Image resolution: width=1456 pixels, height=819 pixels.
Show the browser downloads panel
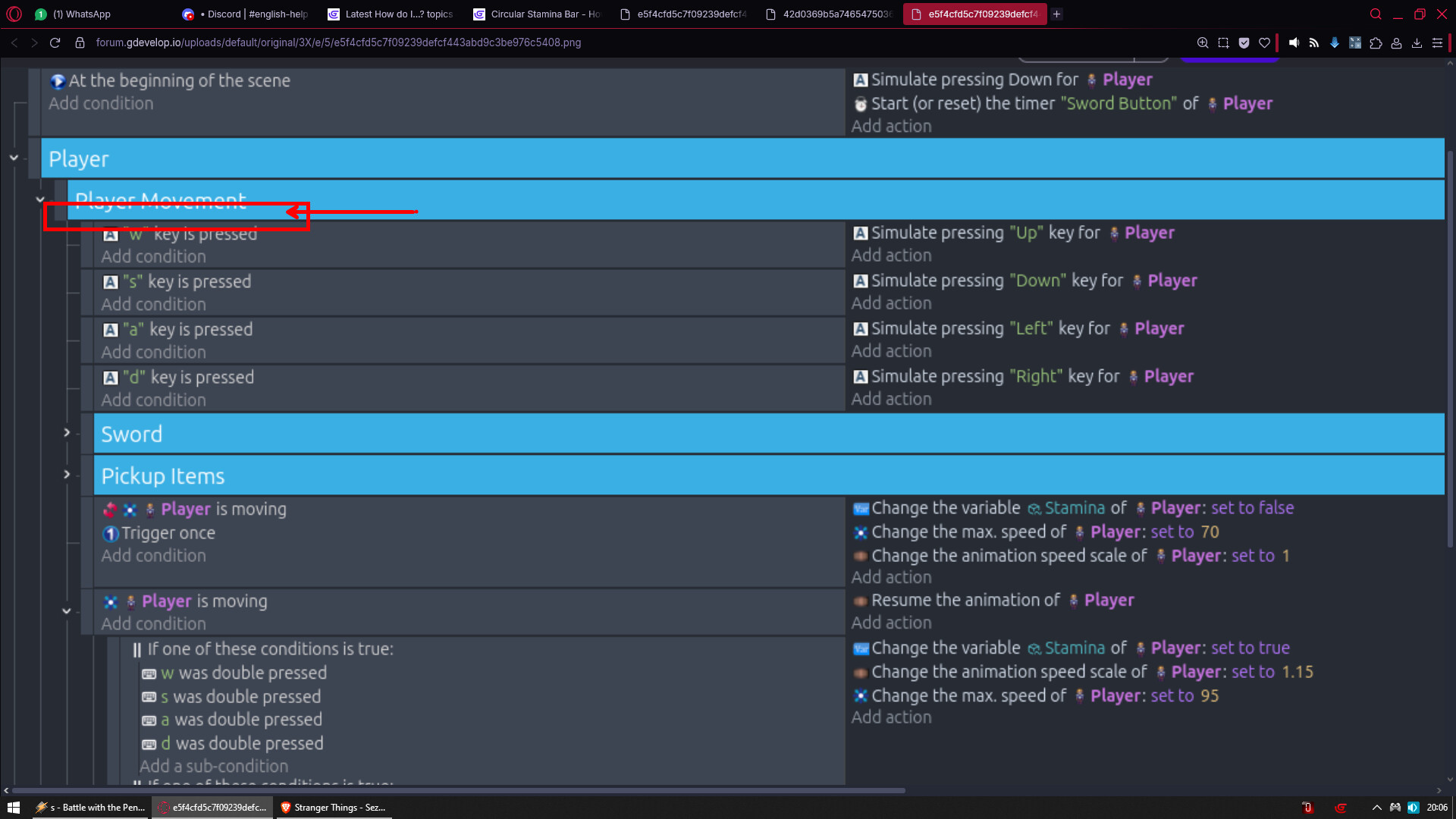1417,43
